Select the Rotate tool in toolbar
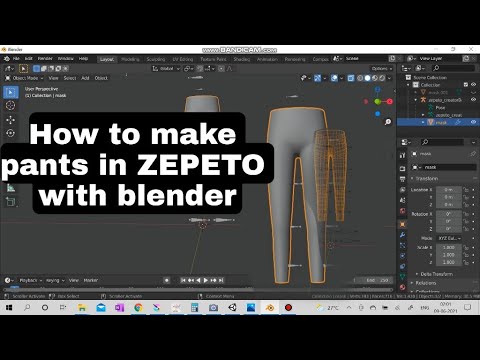The image size is (480, 360). coord(11,133)
